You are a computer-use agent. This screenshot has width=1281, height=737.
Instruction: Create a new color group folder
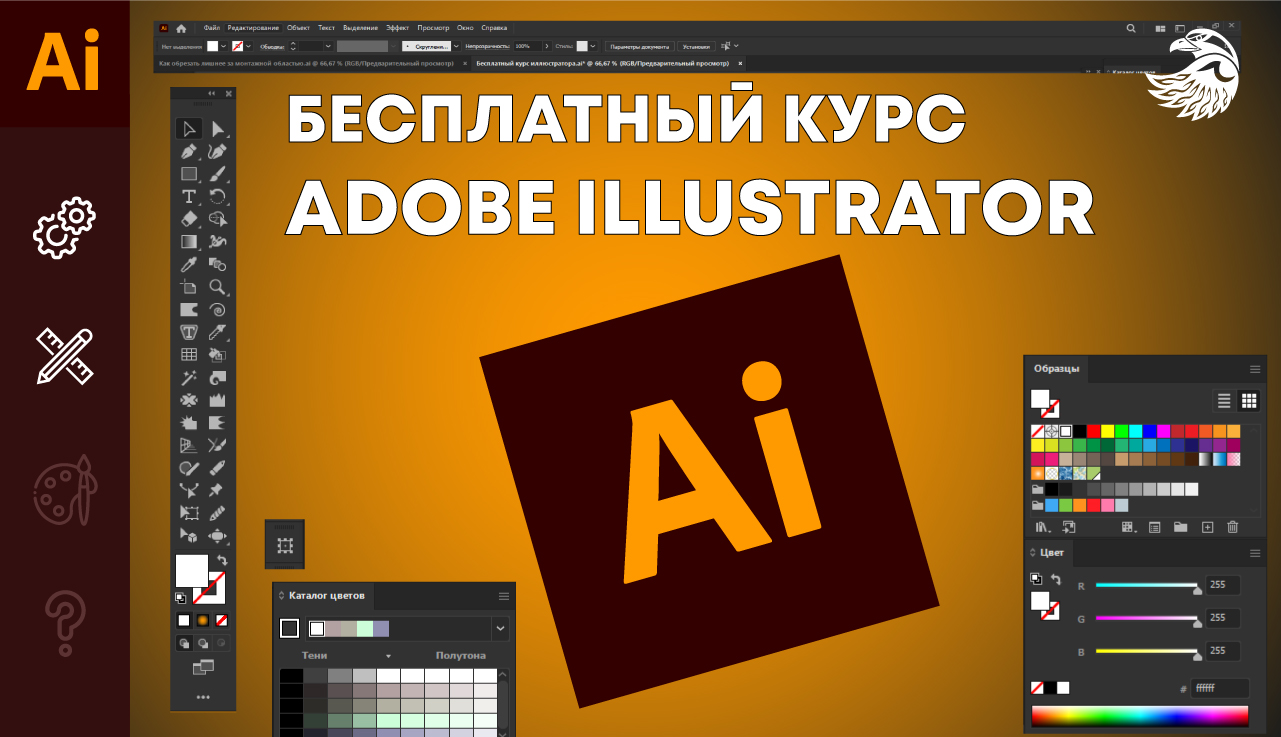click(1180, 527)
